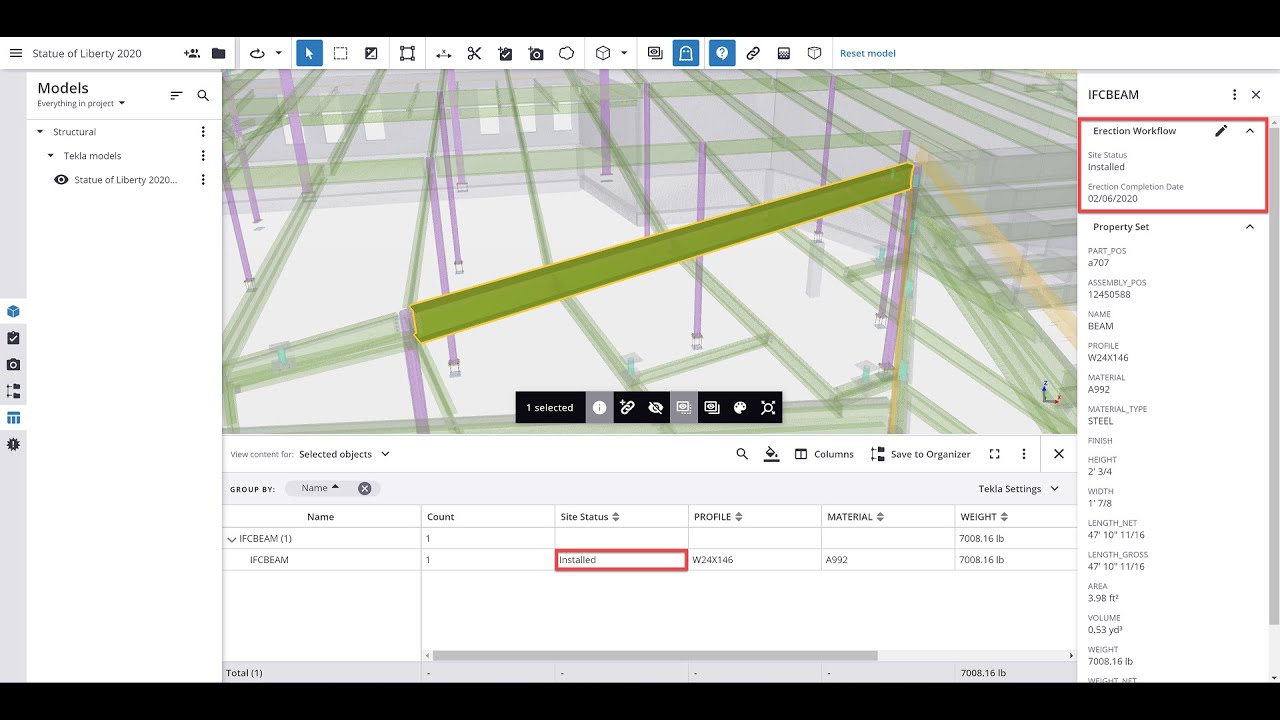The width and height of the screenshot is (1280, 720).
Task: Activate the arrow selection tool
Action: click(x=309, y=53)
